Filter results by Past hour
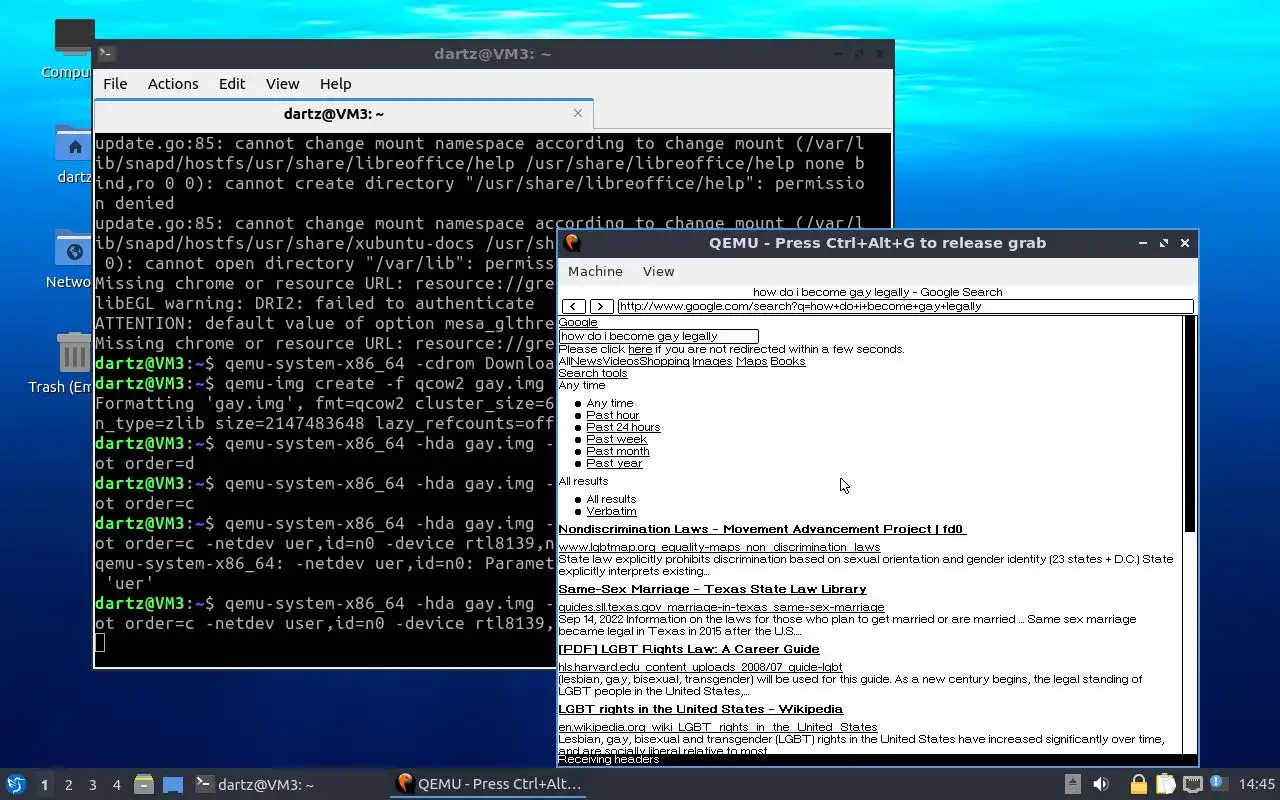The height and width of the screenshot is (800, 1280). [x=613, y=415]
